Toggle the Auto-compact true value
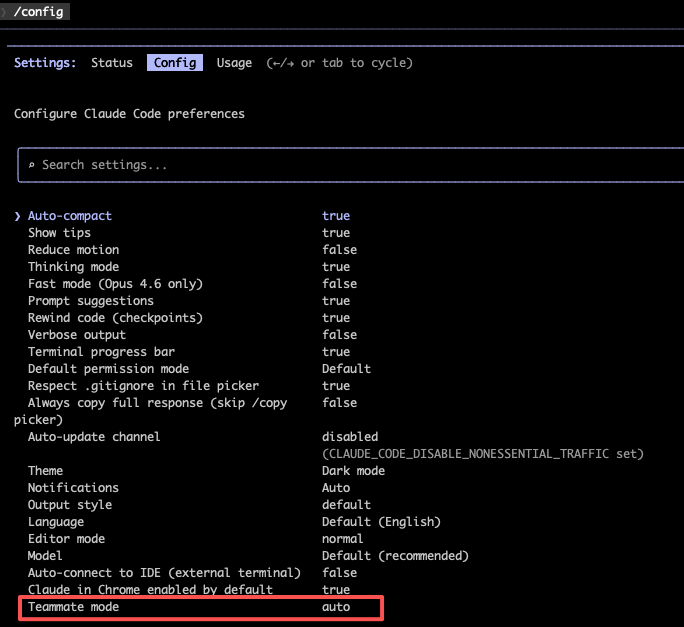The image size is (684, 627). (336, 216)
